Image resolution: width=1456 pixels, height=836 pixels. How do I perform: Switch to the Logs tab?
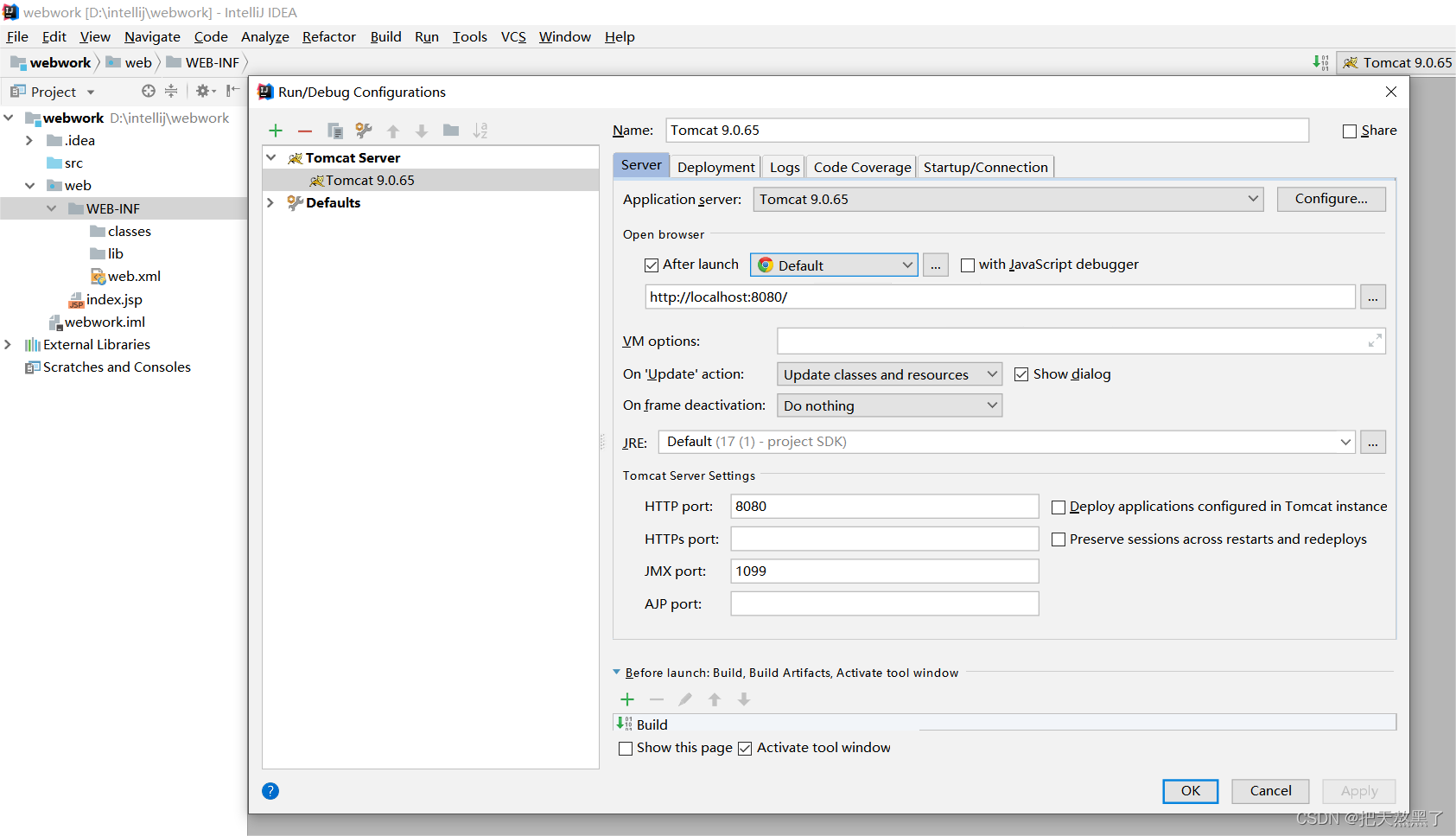(785, 168)
